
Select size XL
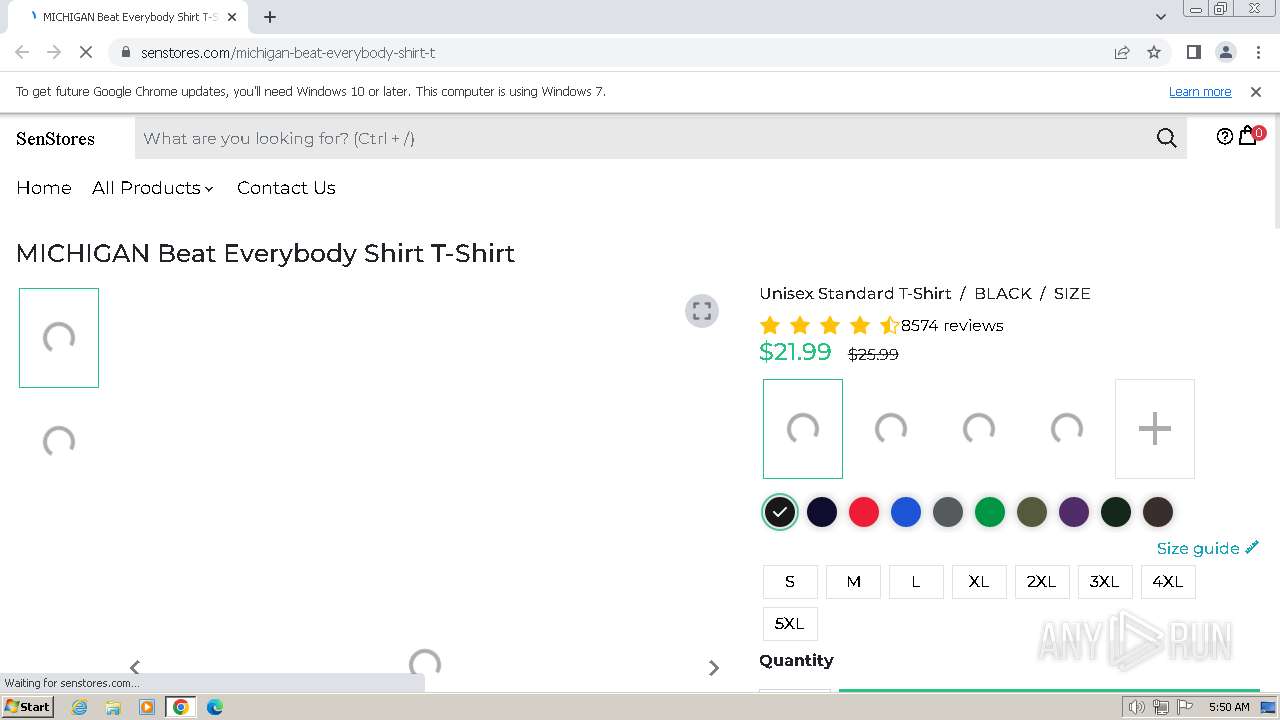(x=979, y=582)
